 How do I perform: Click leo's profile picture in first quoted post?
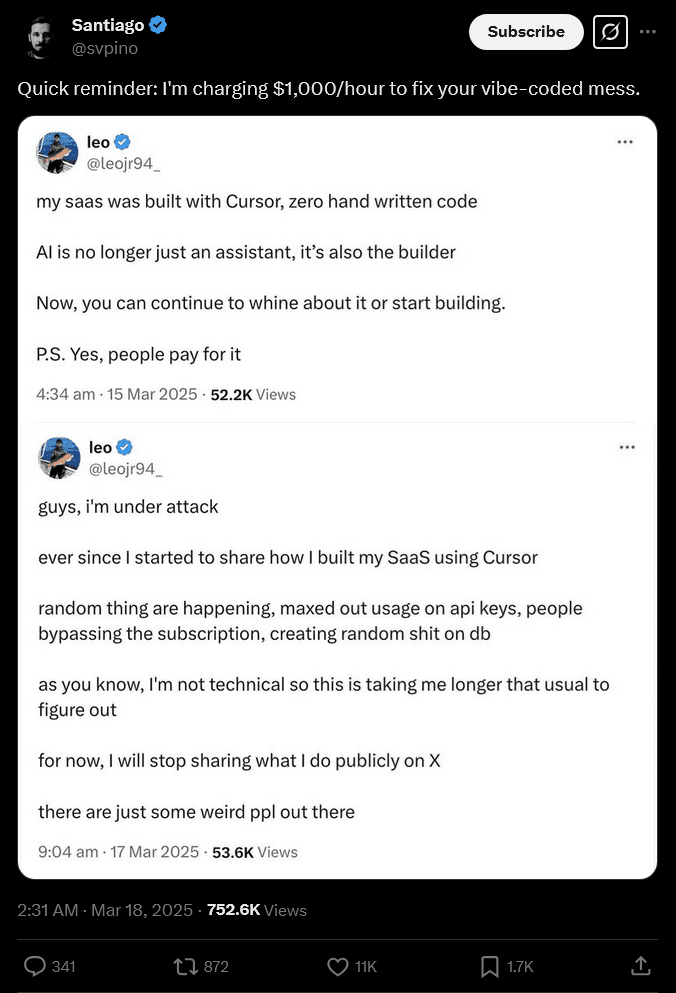point(58,152)
